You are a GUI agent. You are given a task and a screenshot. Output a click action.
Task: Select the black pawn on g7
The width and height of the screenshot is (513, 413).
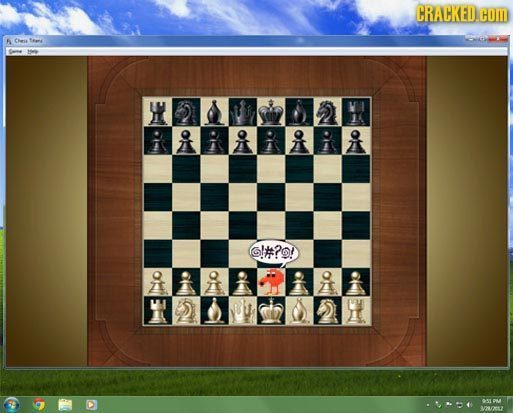[328, 141]
